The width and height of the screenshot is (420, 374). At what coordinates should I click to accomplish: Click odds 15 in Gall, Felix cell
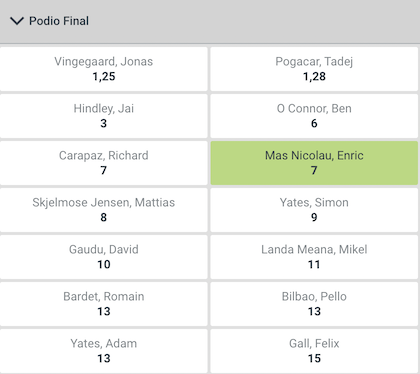tap(314, 358)
